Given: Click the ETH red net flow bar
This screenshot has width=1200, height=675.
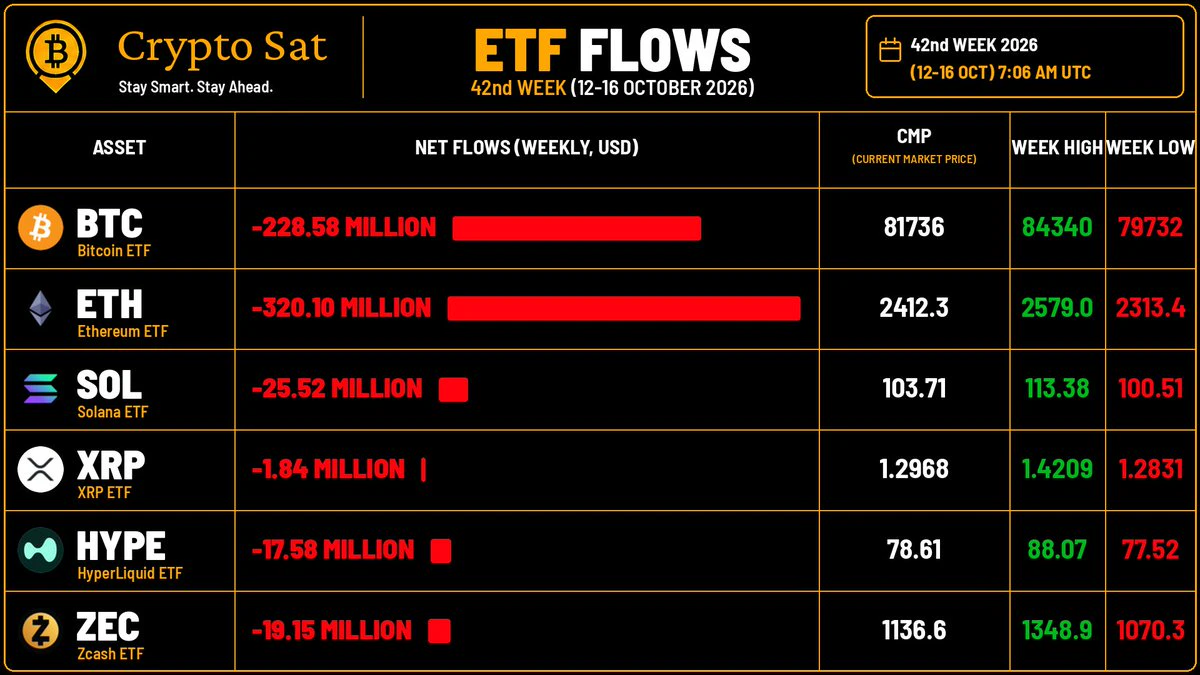Looking at the screenshot, I should [624, 309].
